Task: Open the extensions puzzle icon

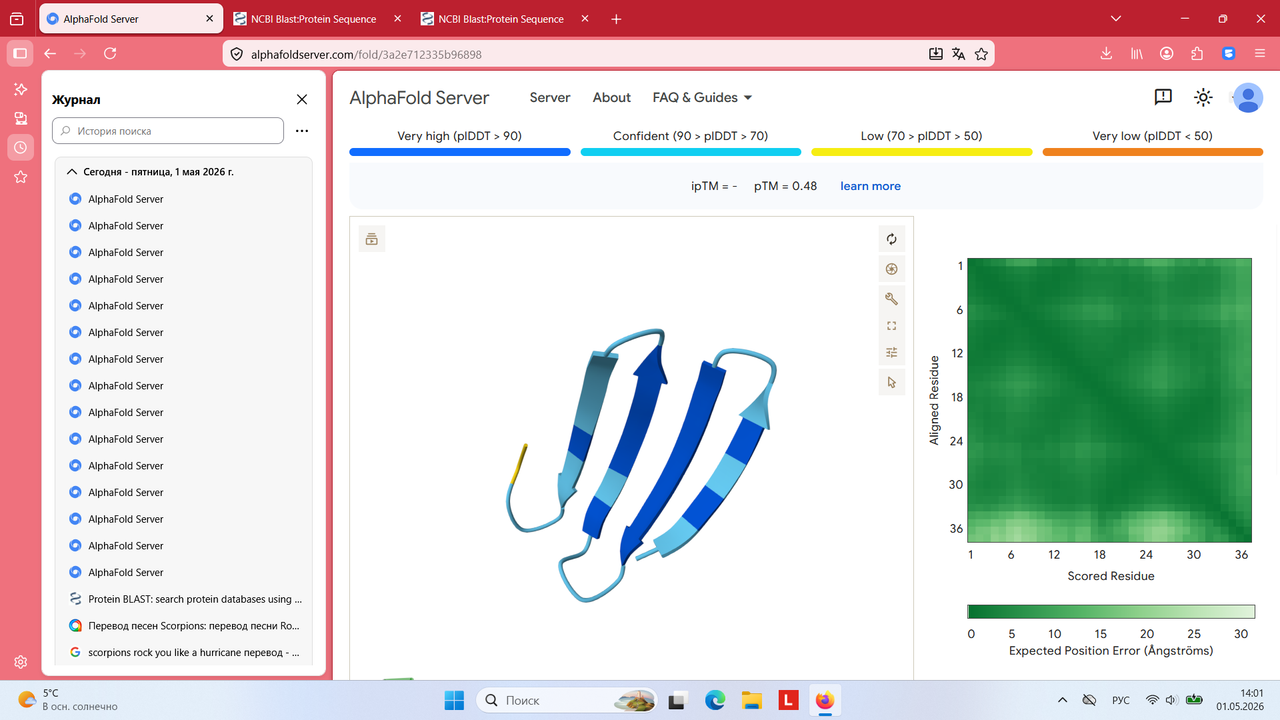Action: (x=1197, y=54)
